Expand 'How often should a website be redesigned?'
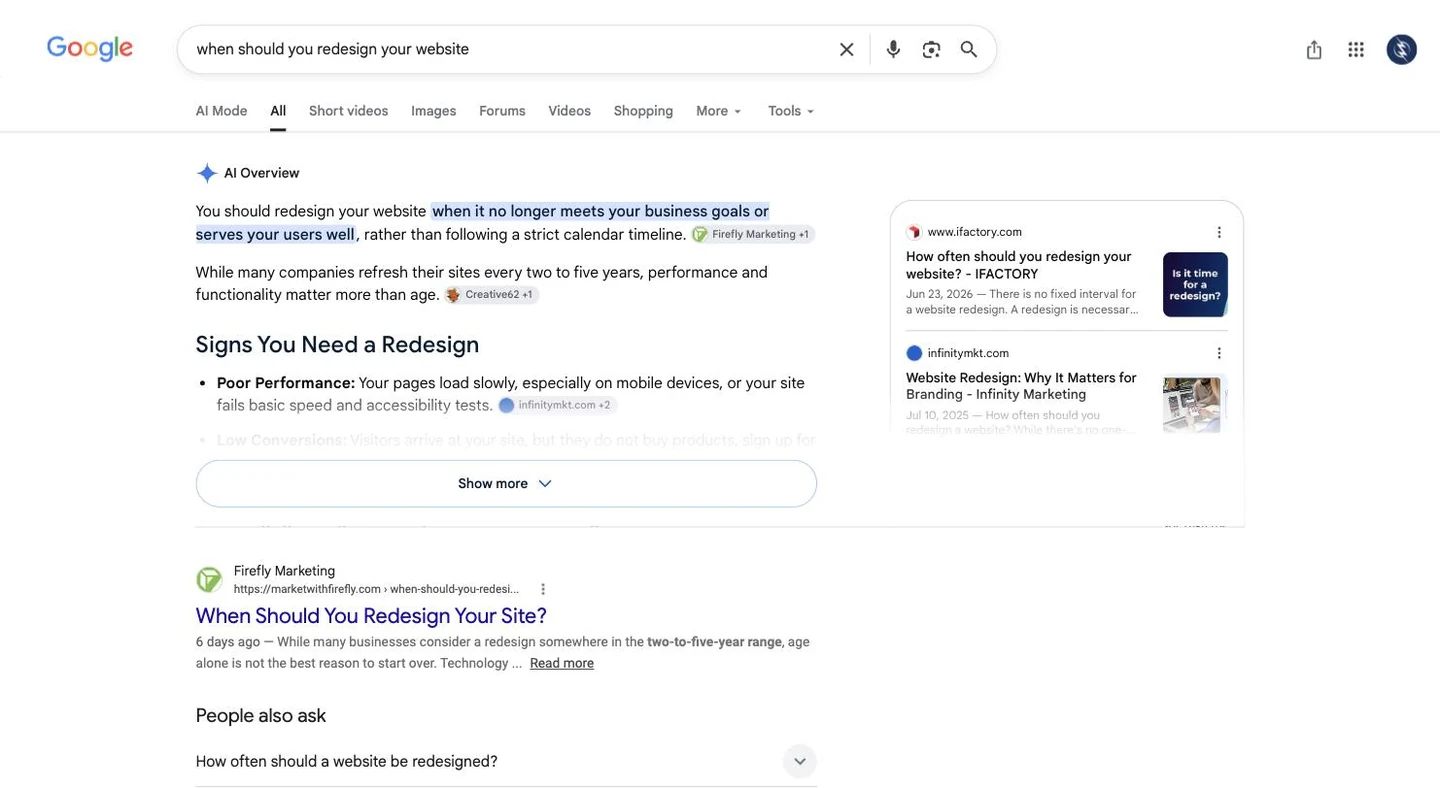This screenshot has width=1440, height=788. (506, 761)
